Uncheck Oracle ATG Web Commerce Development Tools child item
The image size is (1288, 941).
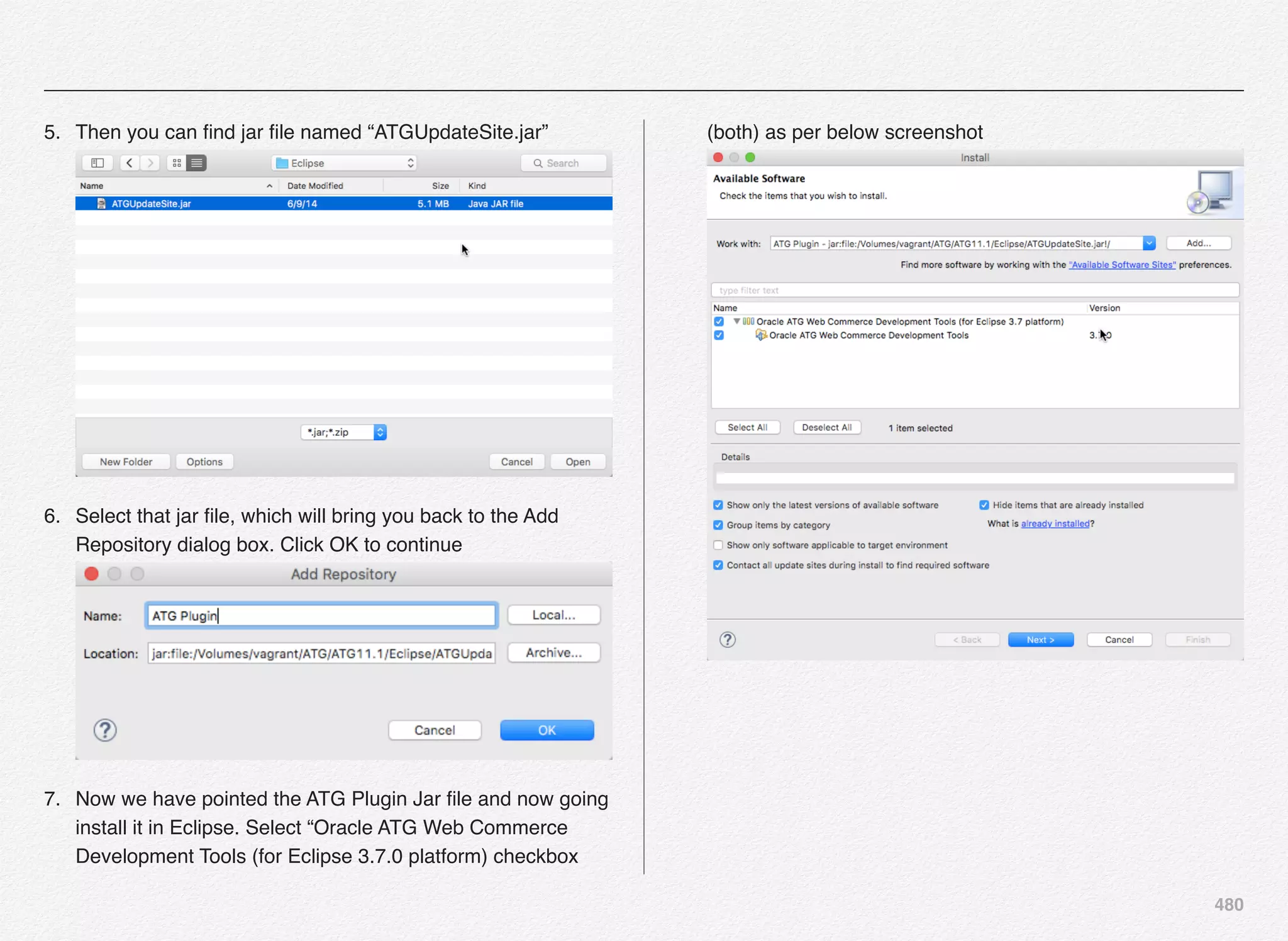click(719, 335)
